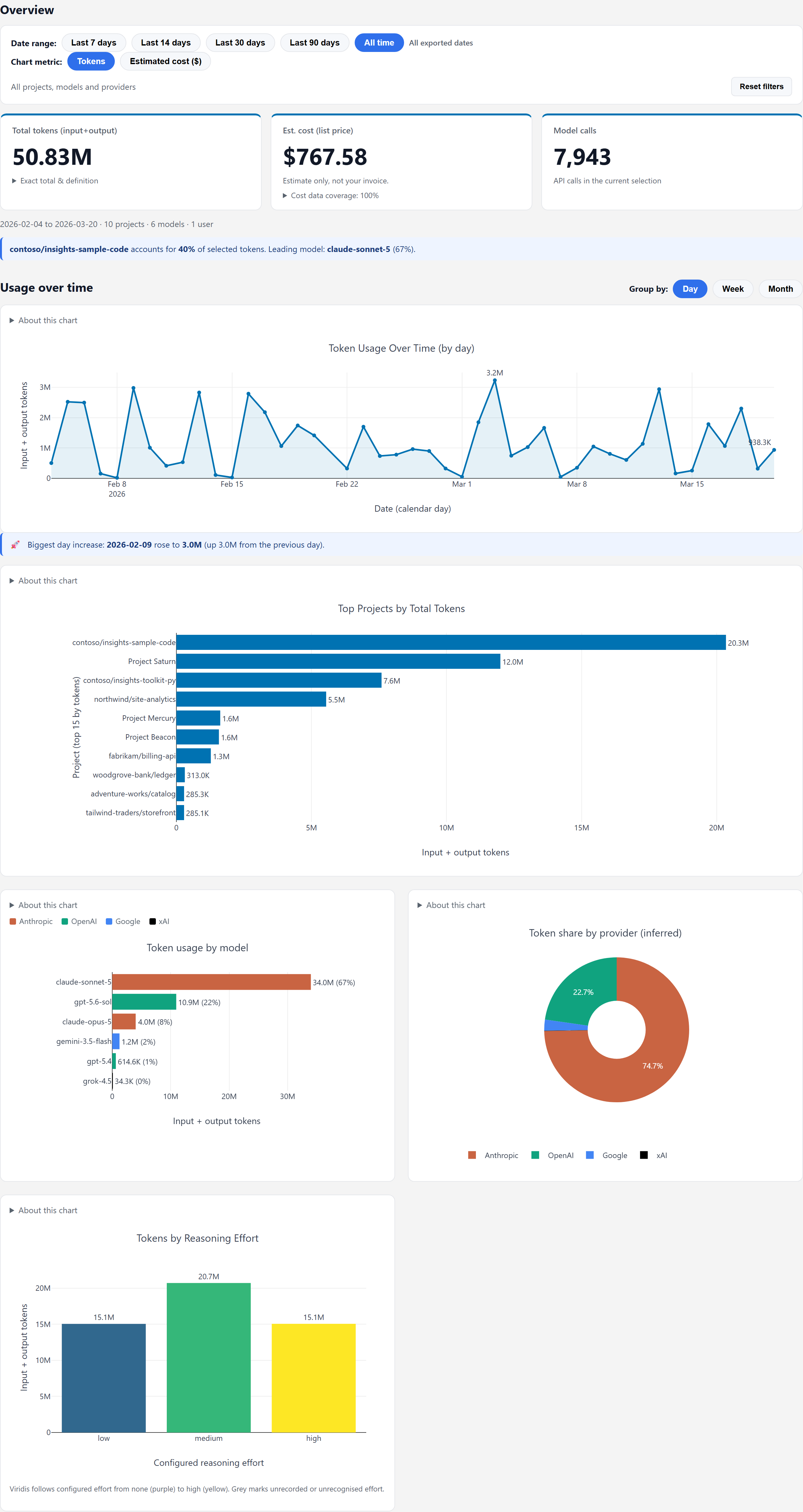This screenshot has width=803, height=1512.
Task: Click the contoso/insights-toolkit-py 7.6M bar
Action: point(279,680)
